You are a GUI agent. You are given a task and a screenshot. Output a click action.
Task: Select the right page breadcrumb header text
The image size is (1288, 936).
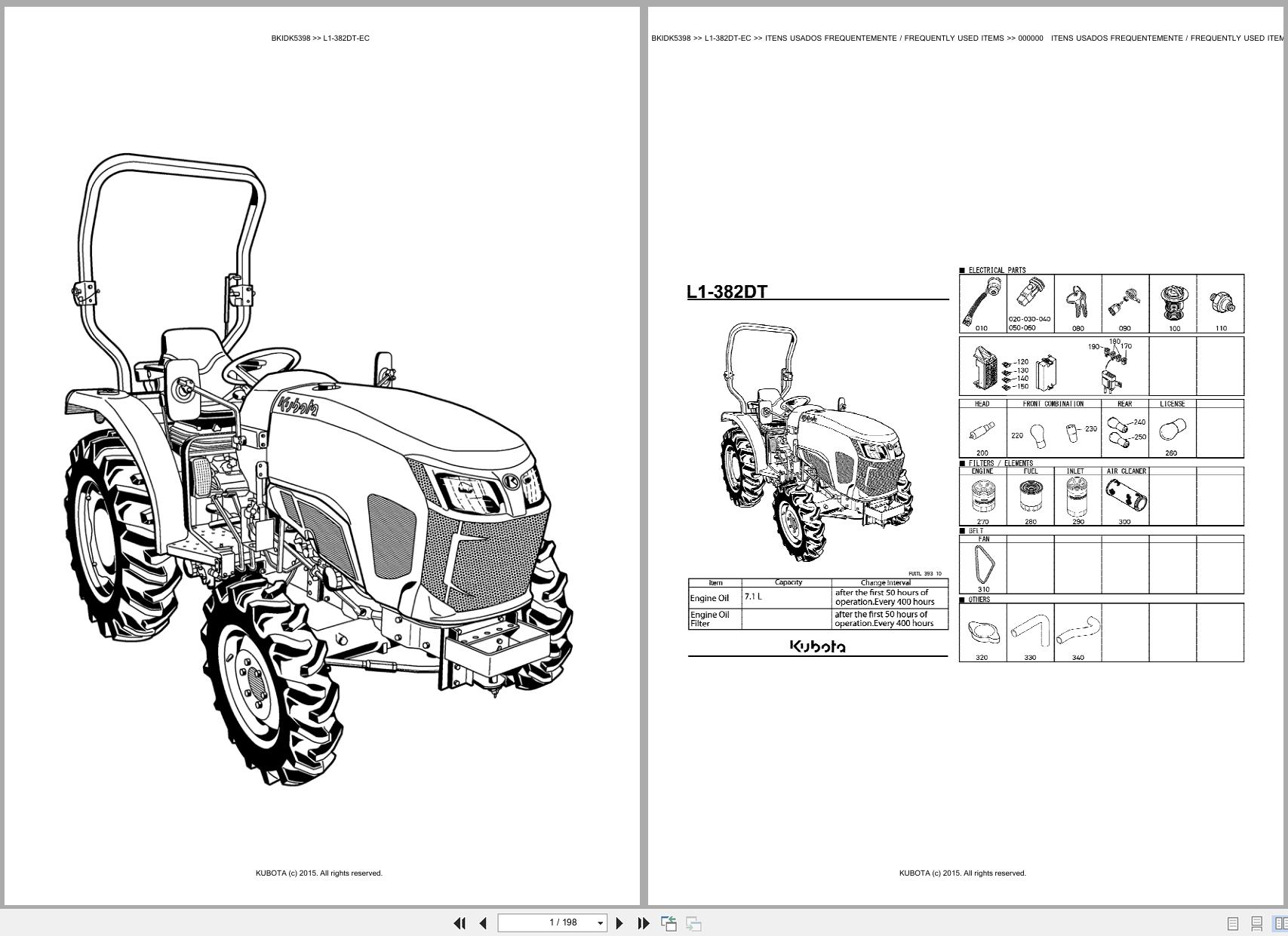coord(967,38)
